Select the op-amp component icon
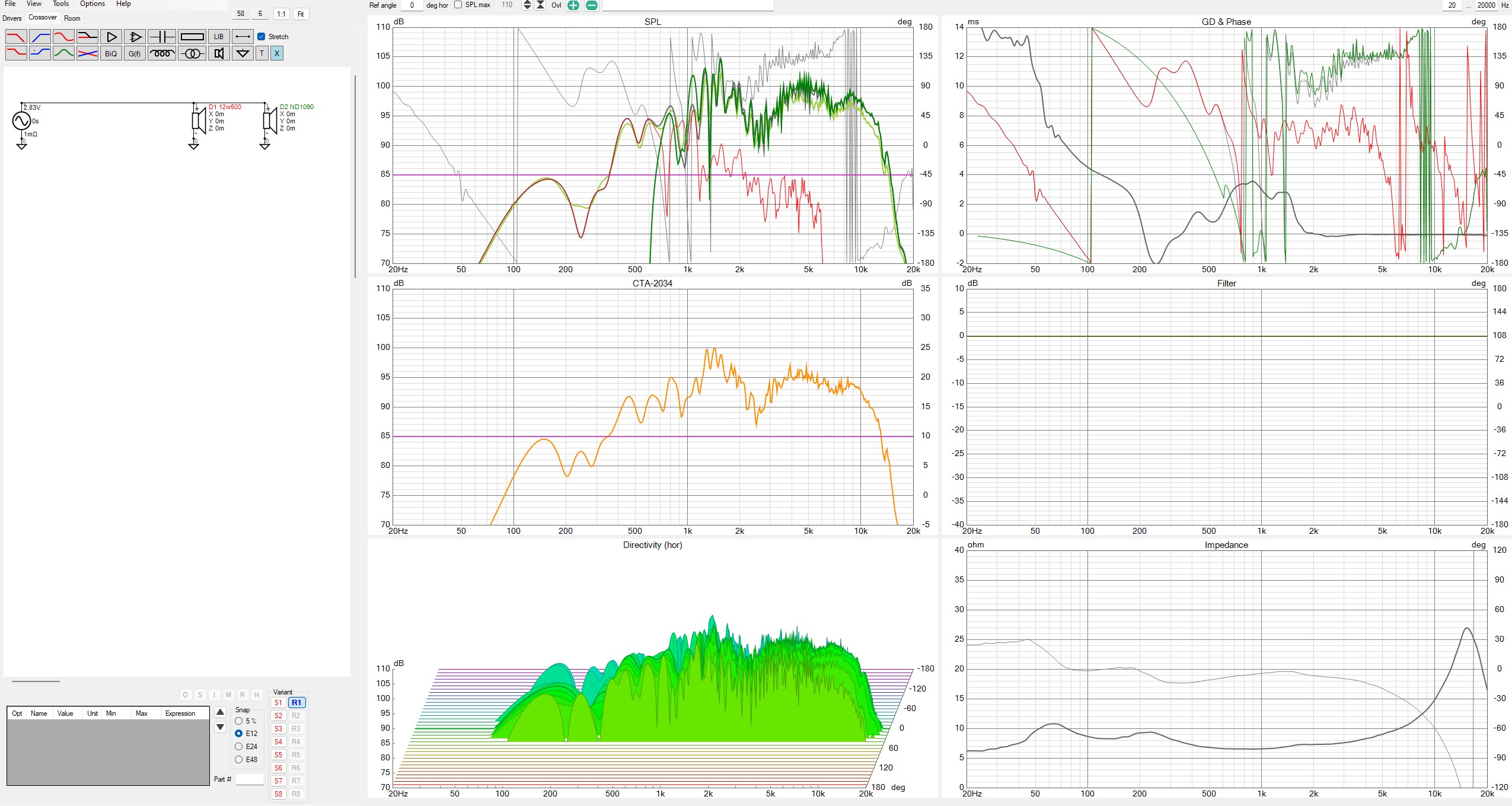The width and height of the screenshot is (1512, 806). (x=135, y=37)
